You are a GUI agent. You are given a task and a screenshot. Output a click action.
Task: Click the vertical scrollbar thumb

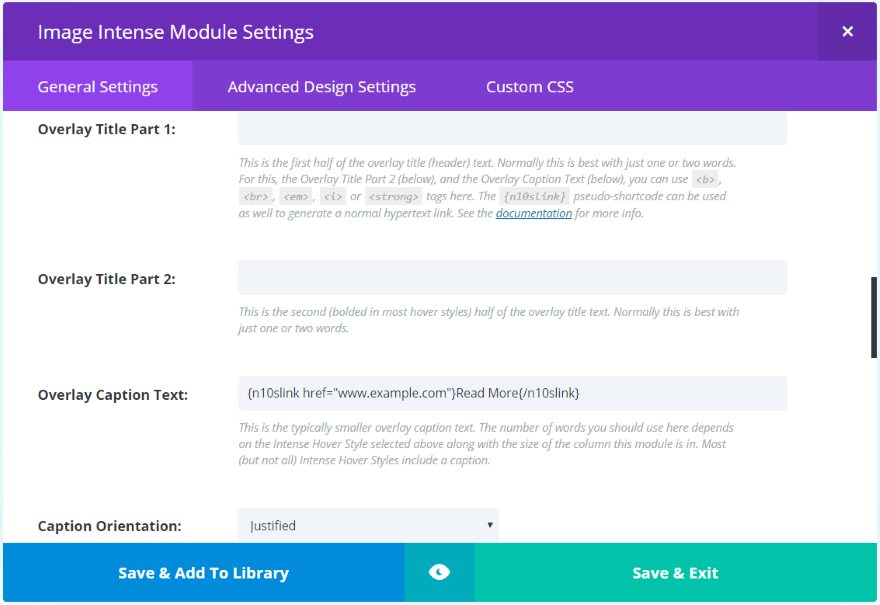(873, 317)
